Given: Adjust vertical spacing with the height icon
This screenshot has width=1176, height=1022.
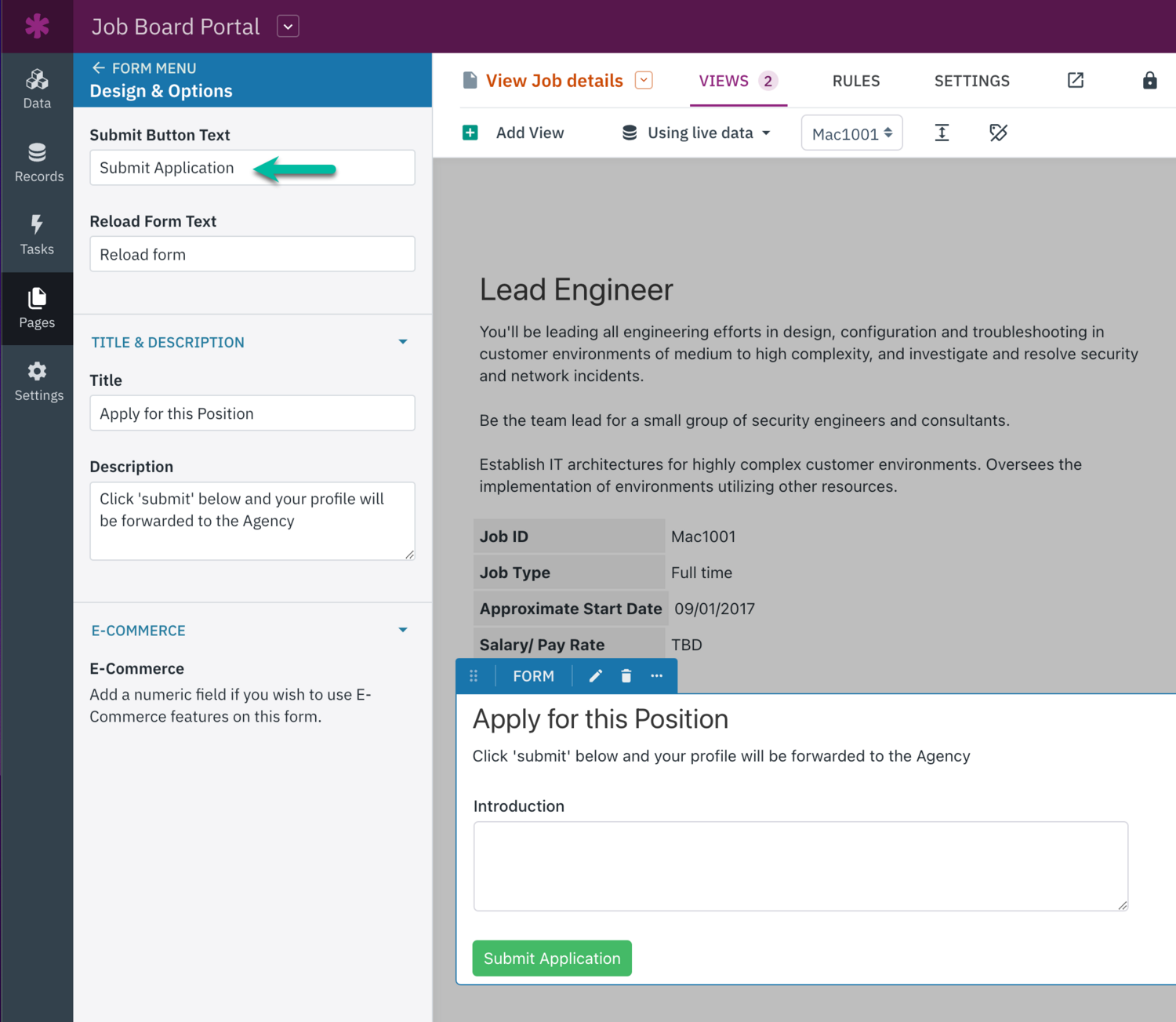Looking at the screenshot, I should 942,133.
